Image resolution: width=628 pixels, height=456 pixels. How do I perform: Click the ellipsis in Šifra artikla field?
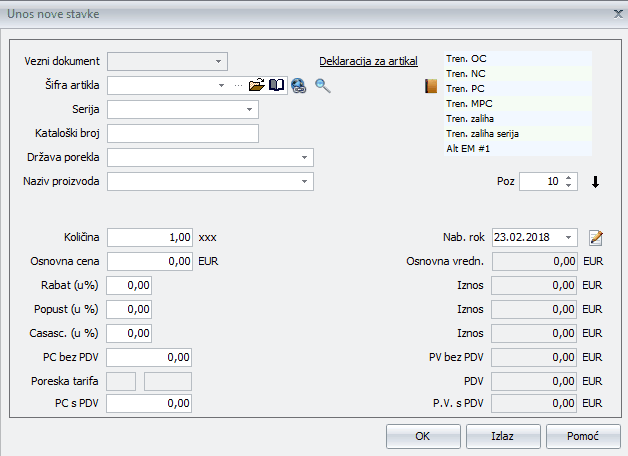pyautogui.click(x=238, y=86)
